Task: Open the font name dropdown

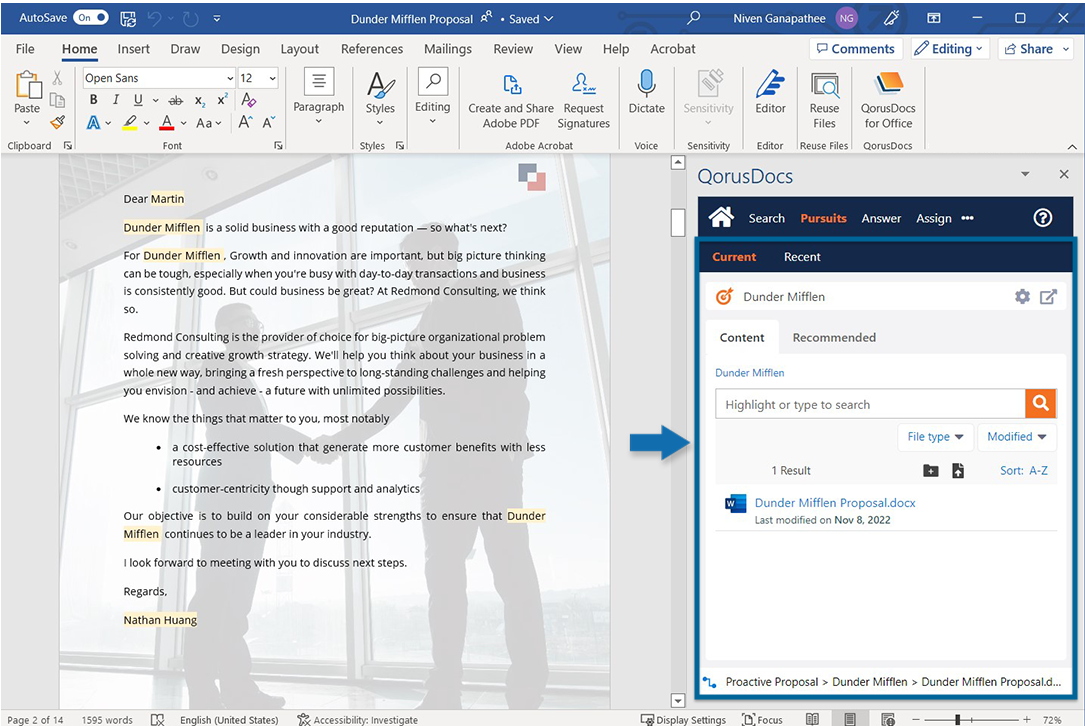Action: point(230,78)
